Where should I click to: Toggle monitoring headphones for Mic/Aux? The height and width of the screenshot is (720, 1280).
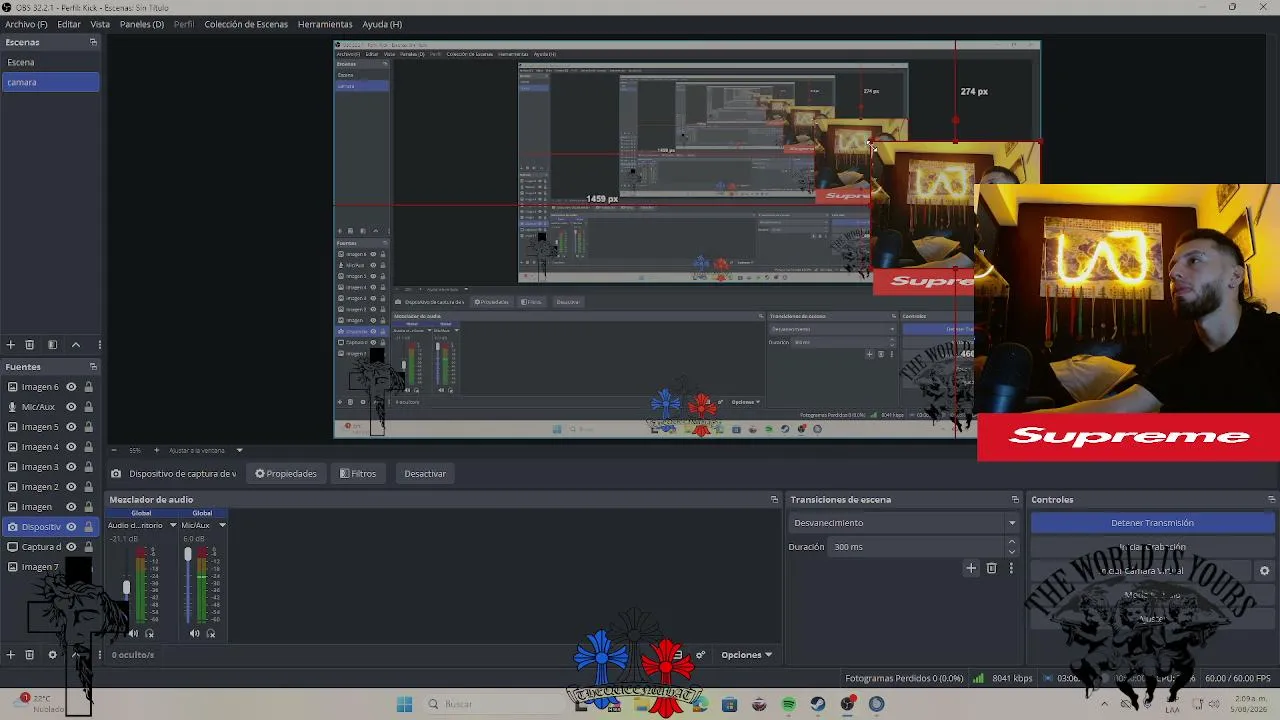point(210,634)
